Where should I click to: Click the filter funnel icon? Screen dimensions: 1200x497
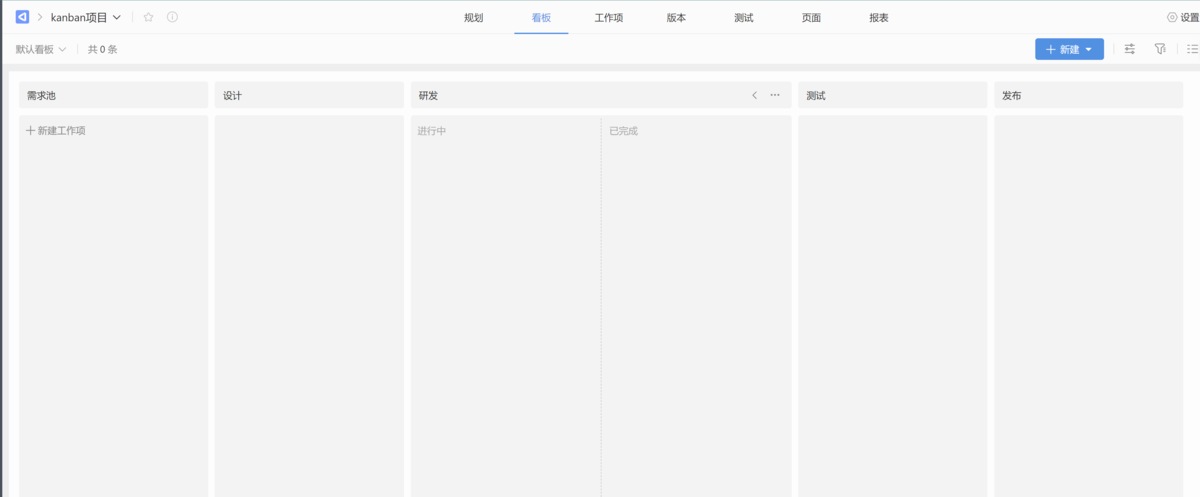coord(1160,49)
